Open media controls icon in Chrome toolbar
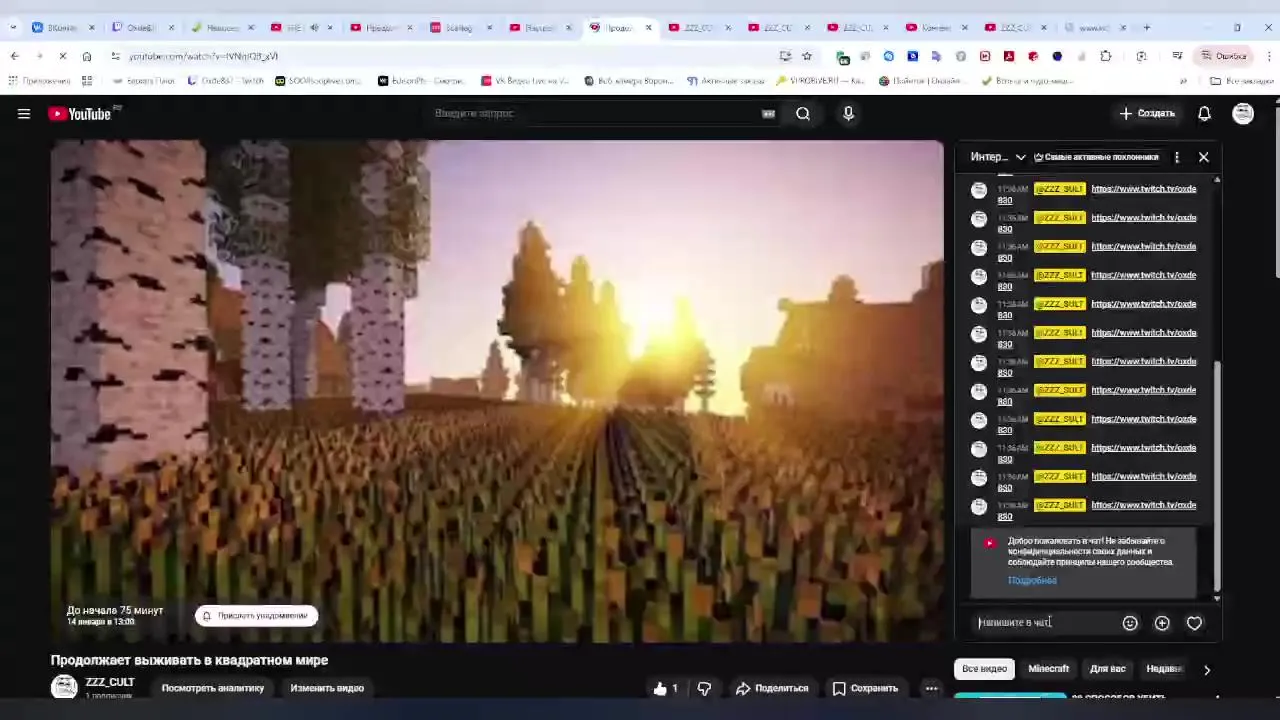The width and height of the screenshot is (1280, 720). pyautogui.click(x=1177, y=56)
